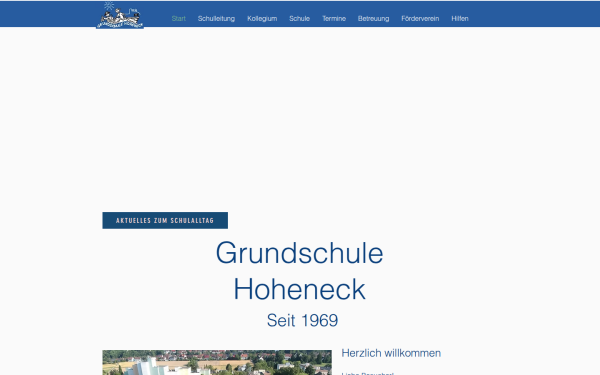
Task: Click the Herzlich willkommen heading
Action: tap(391, 353)
